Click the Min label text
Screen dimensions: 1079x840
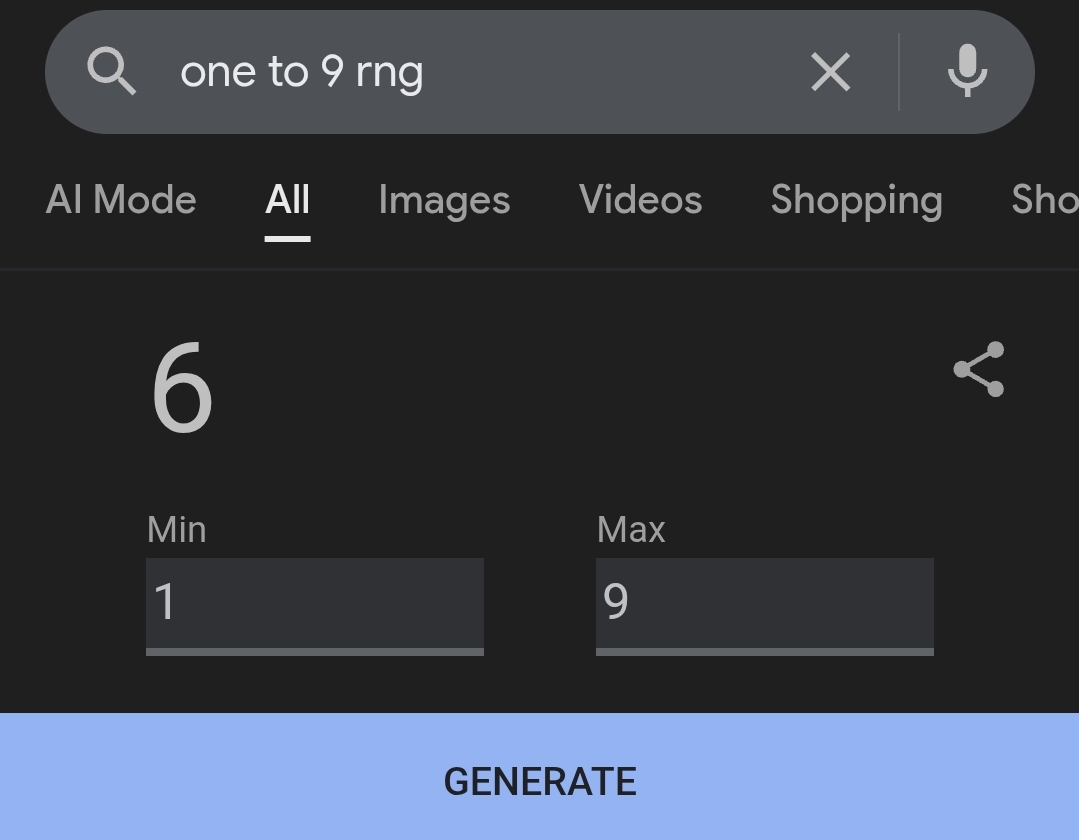(x=176, y=529)
